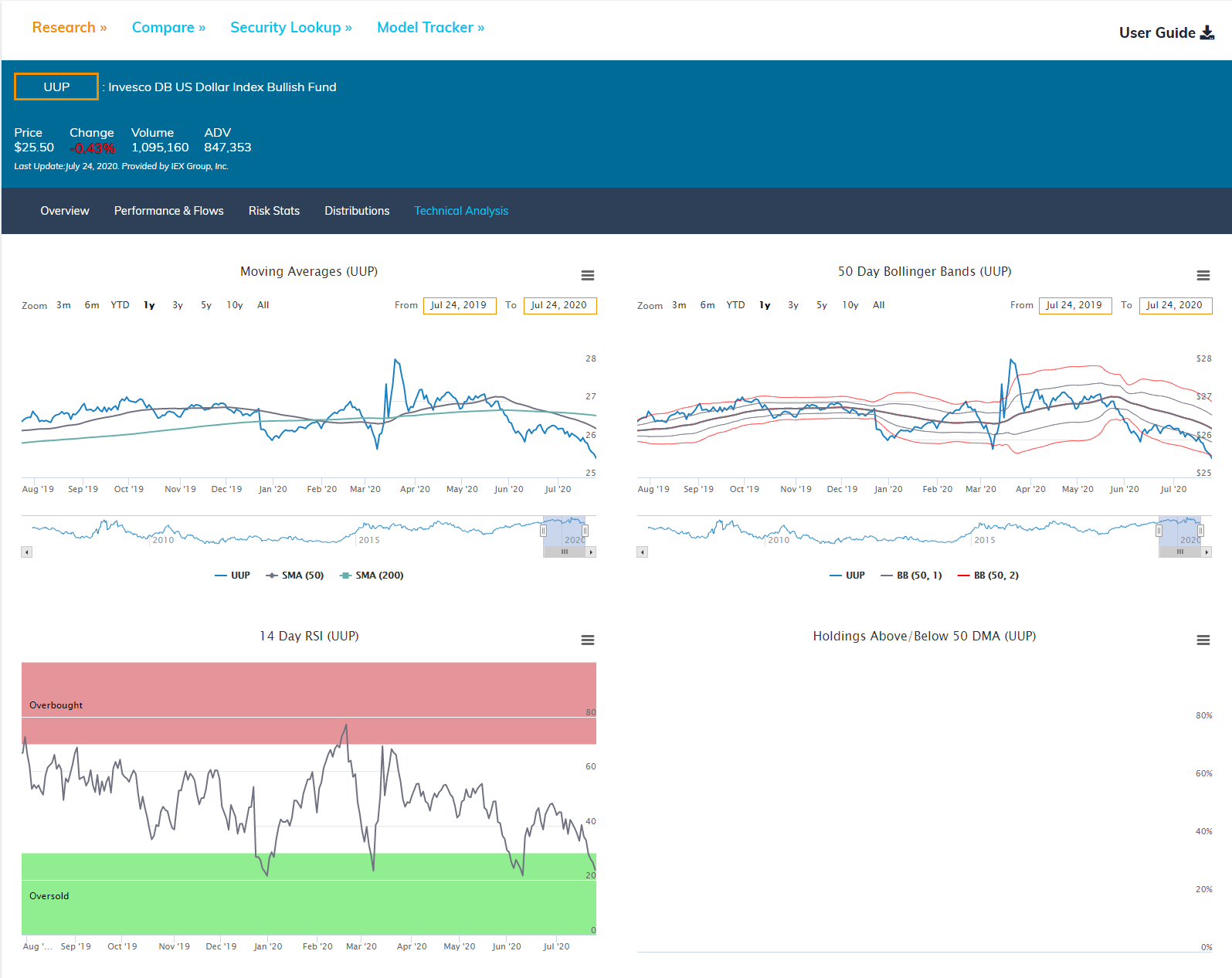The width and height of the screenshot is (1232, 978).
Task: Toggle UUP series in Moving Averages legend
Action: pyautogui.click(x=232, y=576)
